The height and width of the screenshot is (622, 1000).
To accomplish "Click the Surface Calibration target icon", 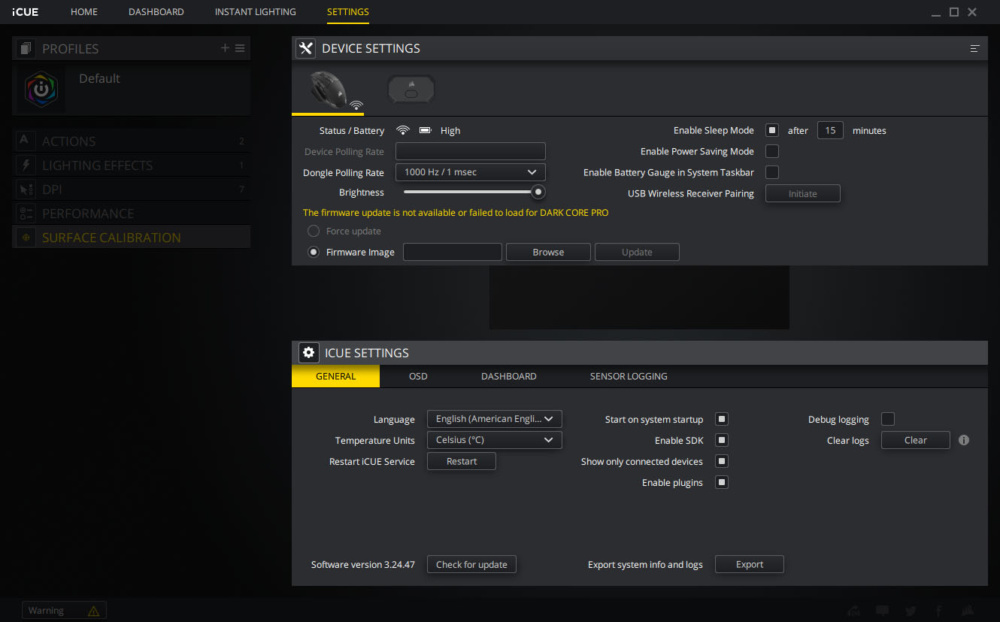I will (x=26, y=237).
